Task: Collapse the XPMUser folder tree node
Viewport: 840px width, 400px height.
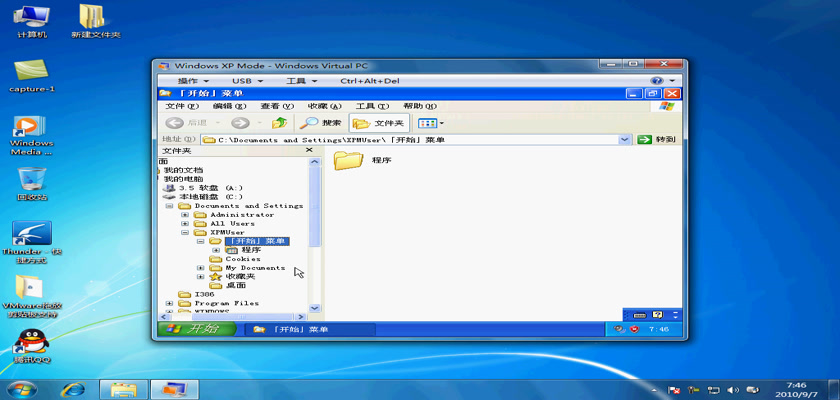Action: coord(185,232)
